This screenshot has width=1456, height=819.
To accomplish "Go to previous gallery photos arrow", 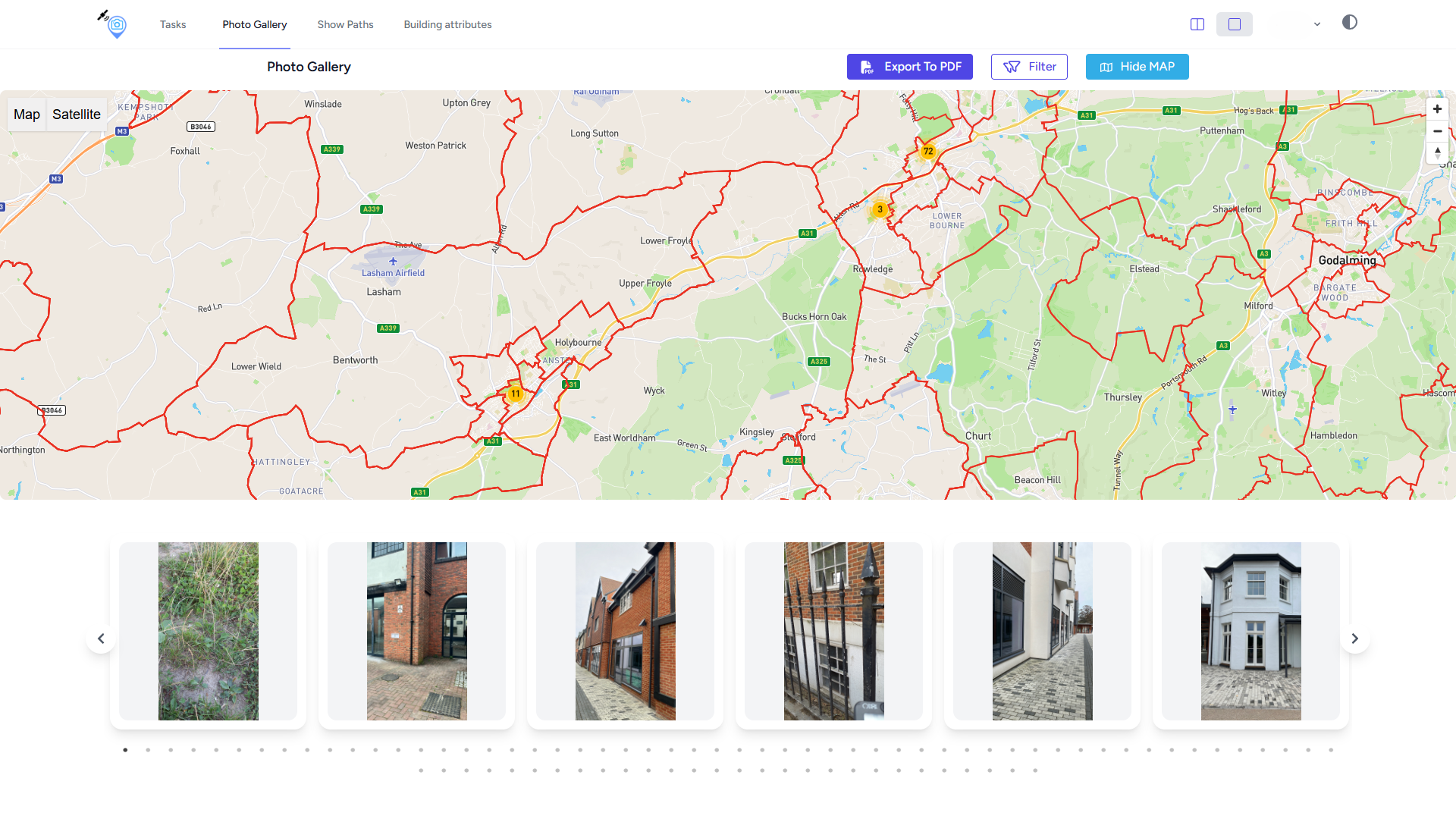I will pos(101,639).
